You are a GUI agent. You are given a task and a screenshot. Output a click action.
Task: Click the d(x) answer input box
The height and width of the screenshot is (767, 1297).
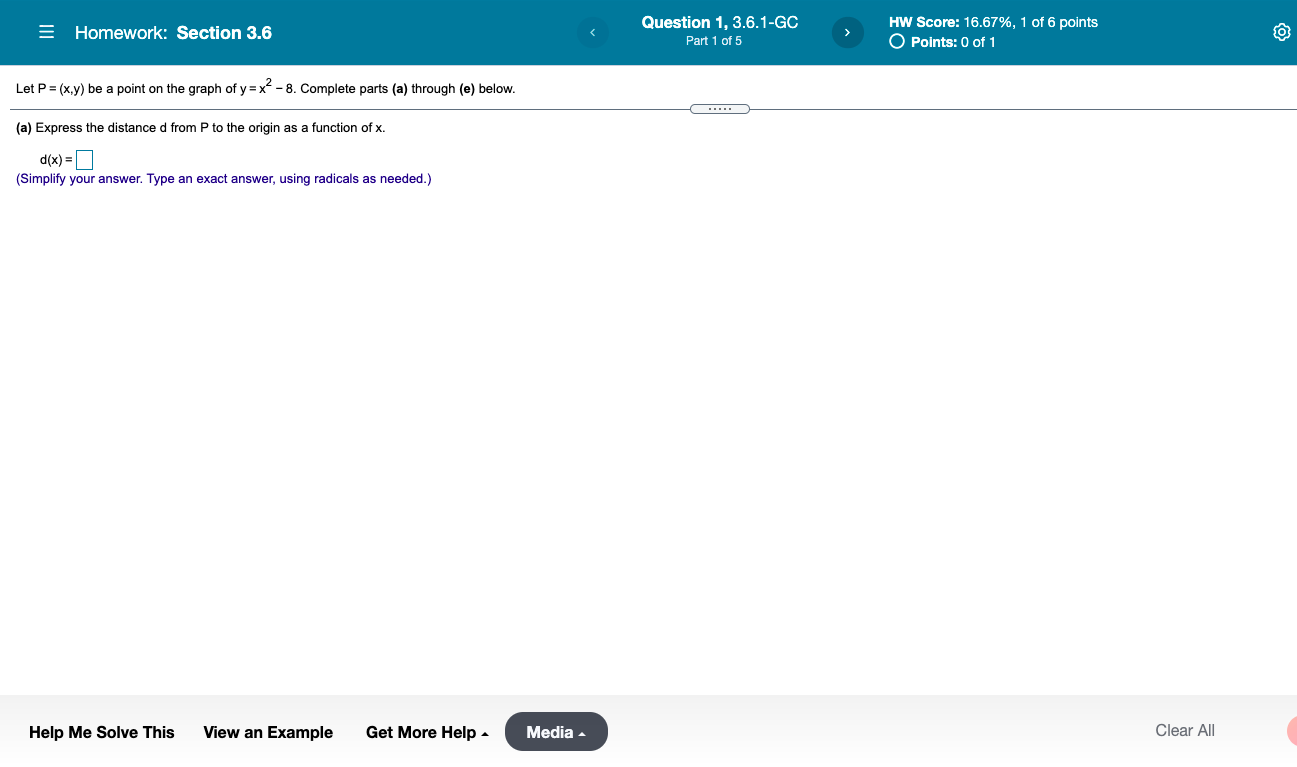(84, 159)
